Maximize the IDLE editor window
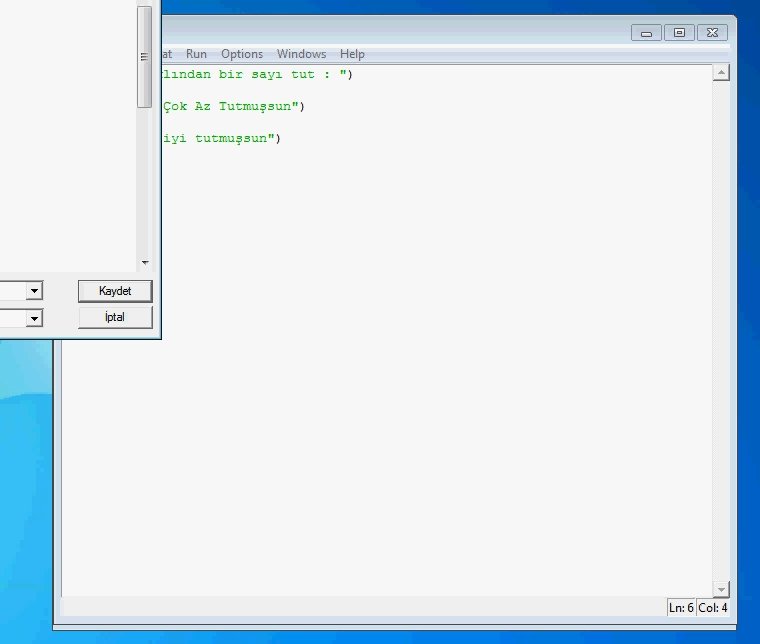This screenshot has width=760, height=644. click(x=679, y=33)
